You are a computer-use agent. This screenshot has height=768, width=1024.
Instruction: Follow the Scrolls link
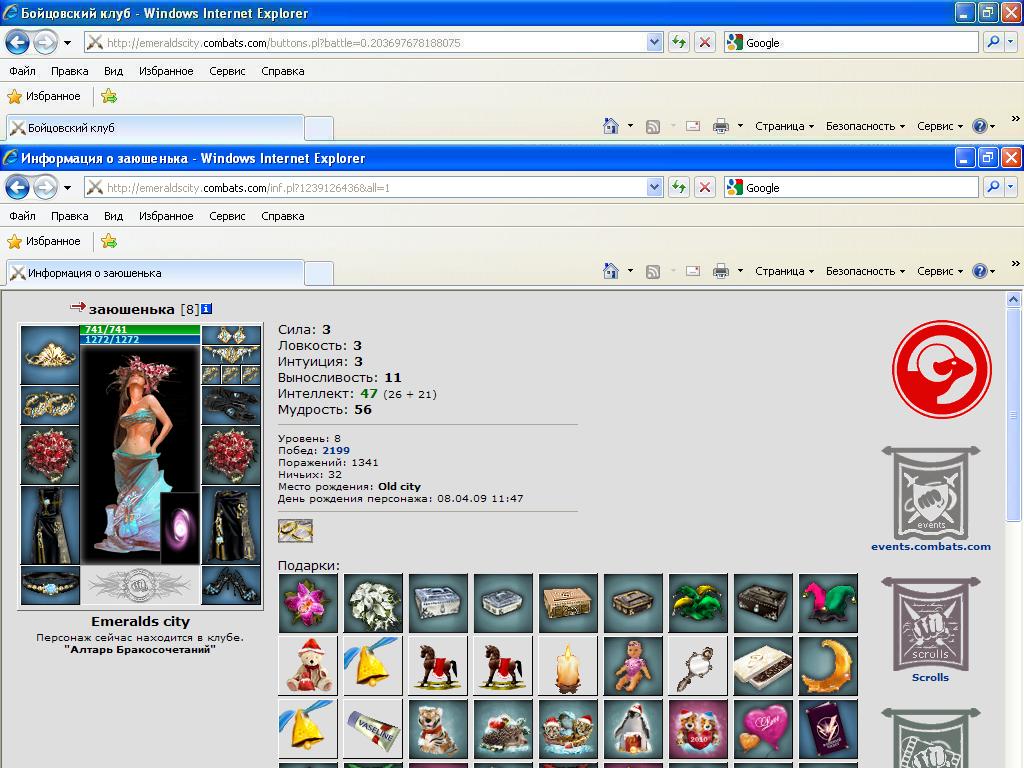point(931,677)
